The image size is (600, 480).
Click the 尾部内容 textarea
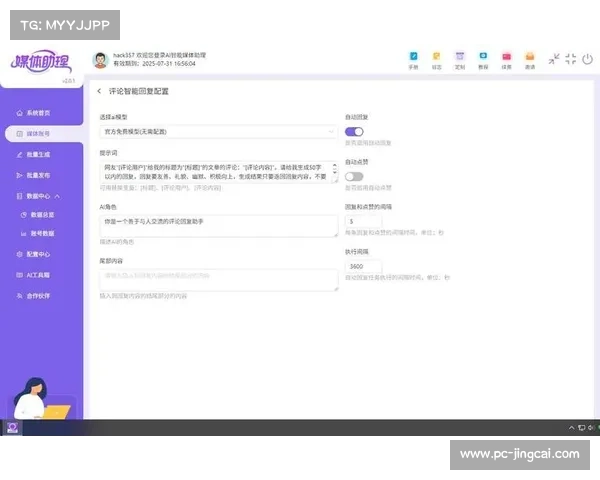click(x=218, y=280)
